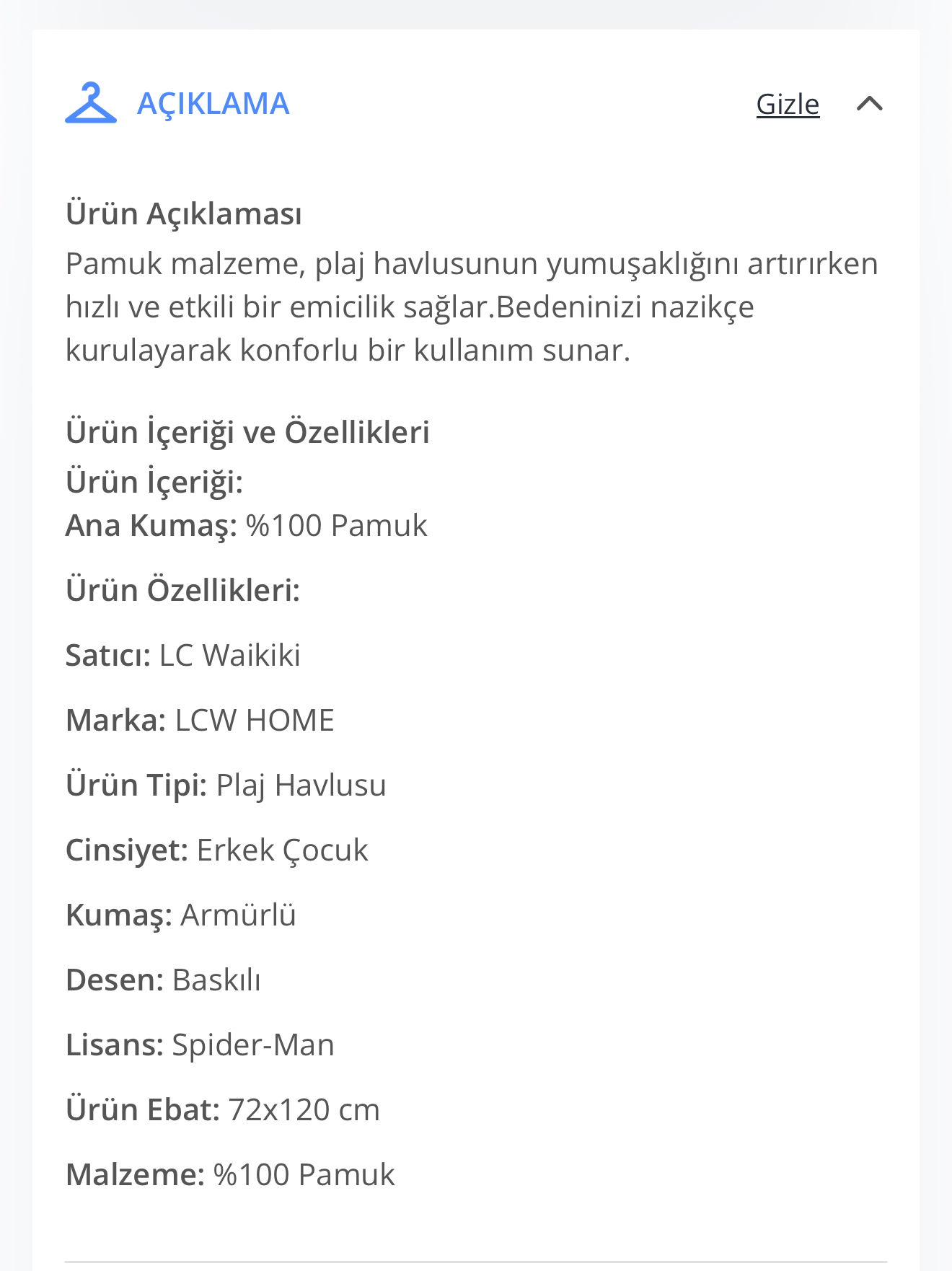Click the Desen Baskılı line
Viewport: 952px width, 1271px height.
pos(163,980)
